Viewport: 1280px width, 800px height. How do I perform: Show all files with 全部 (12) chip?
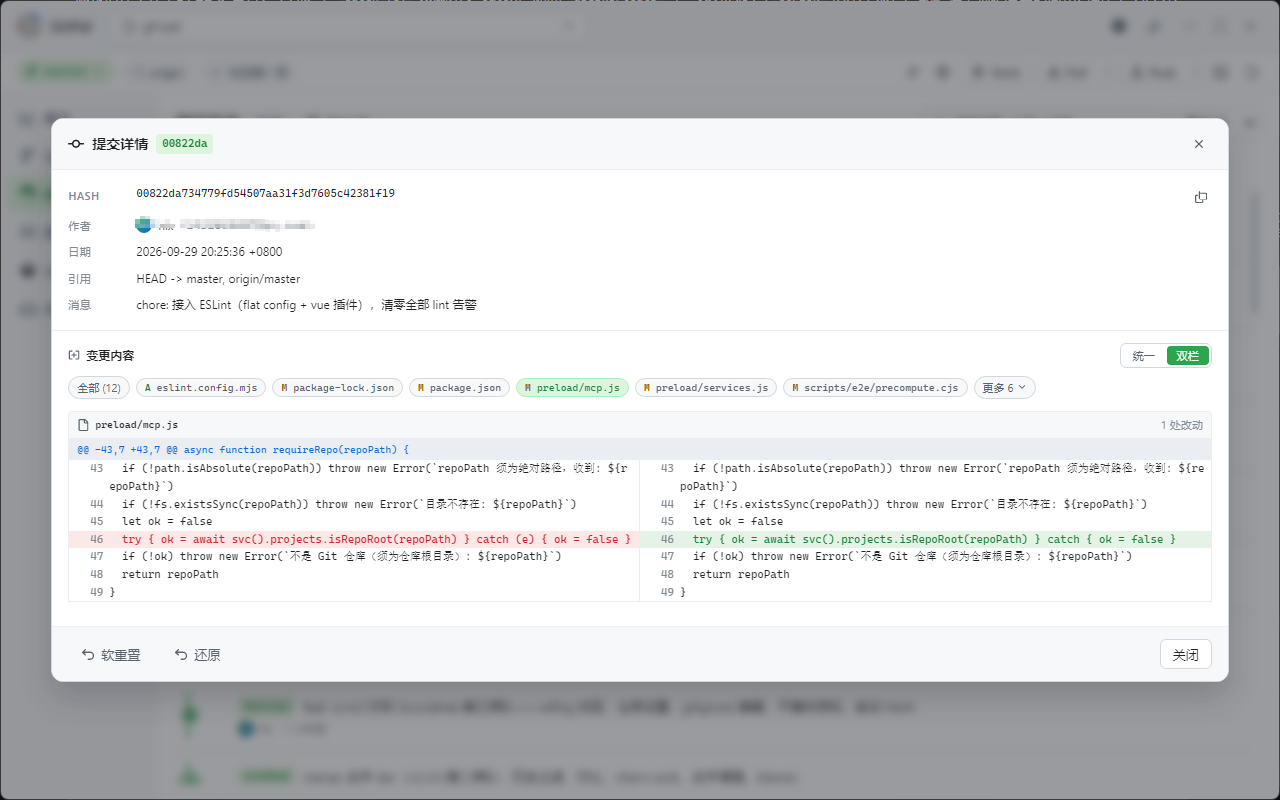(x=99, y=388)
